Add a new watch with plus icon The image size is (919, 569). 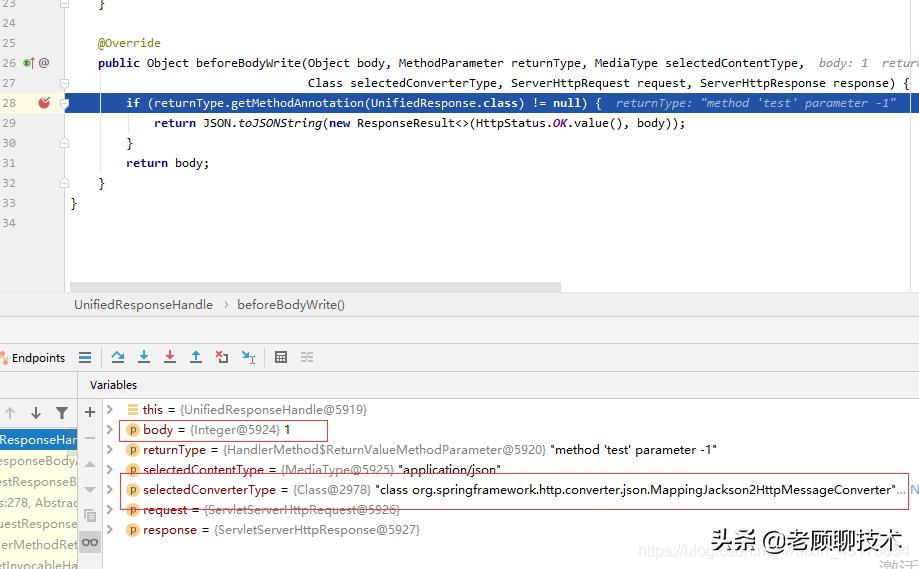pos(90,411)
